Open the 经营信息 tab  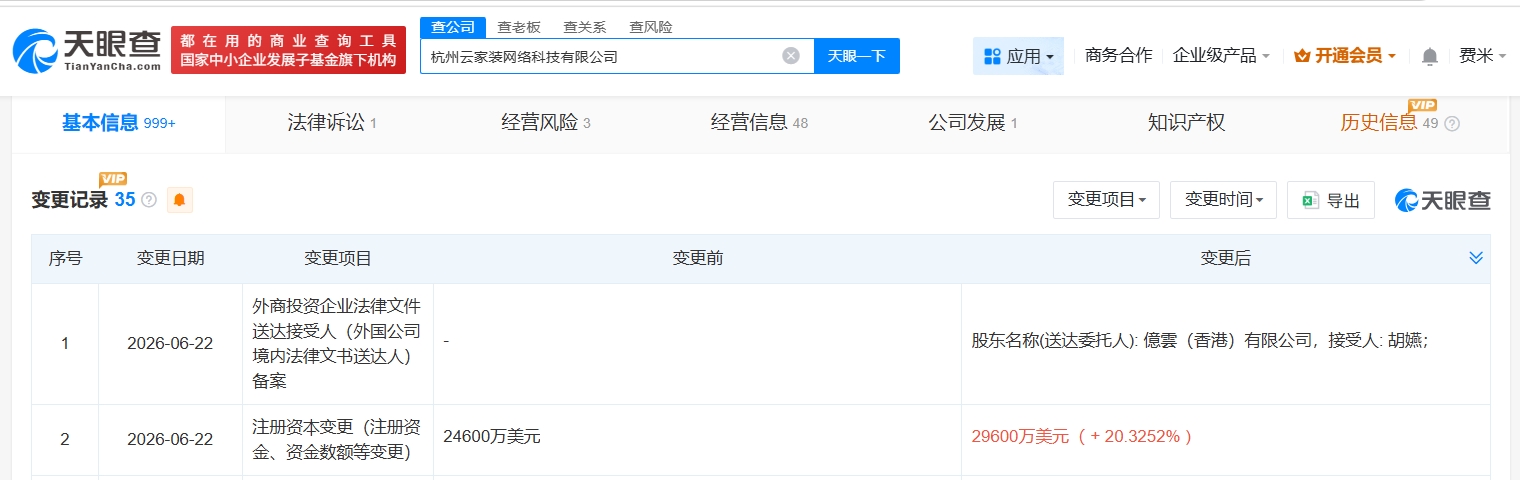[x=759, y=123]
